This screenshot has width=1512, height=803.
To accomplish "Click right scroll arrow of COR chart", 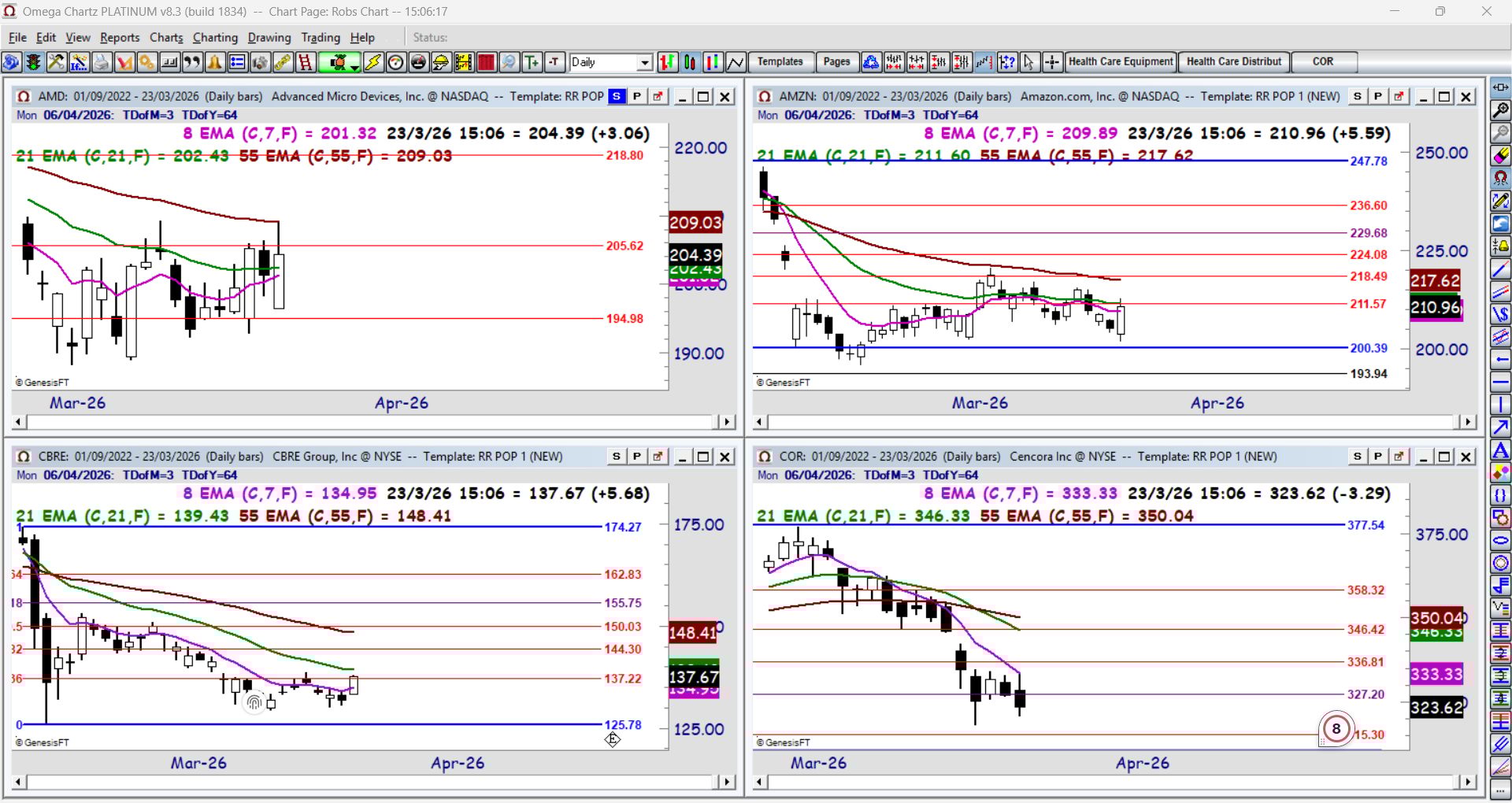I will coord(1467,782).
